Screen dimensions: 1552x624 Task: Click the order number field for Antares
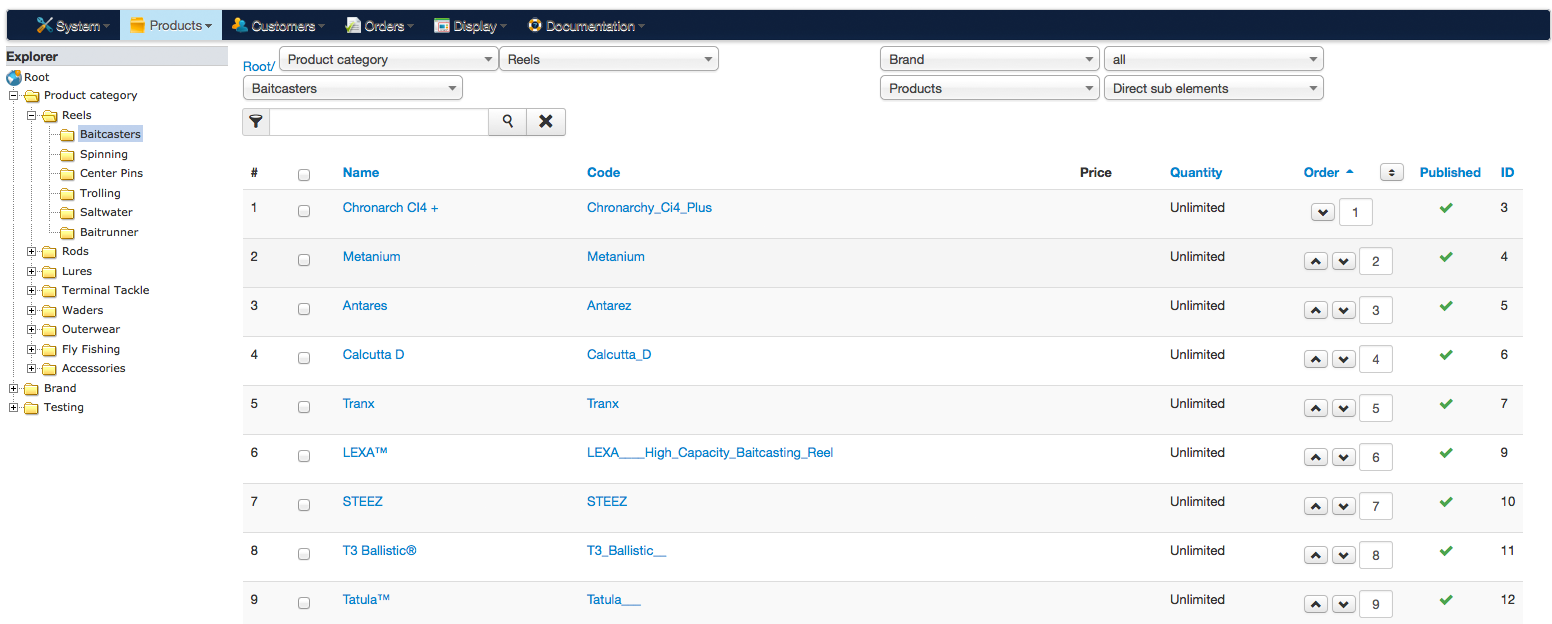[x=1376, y=310]
